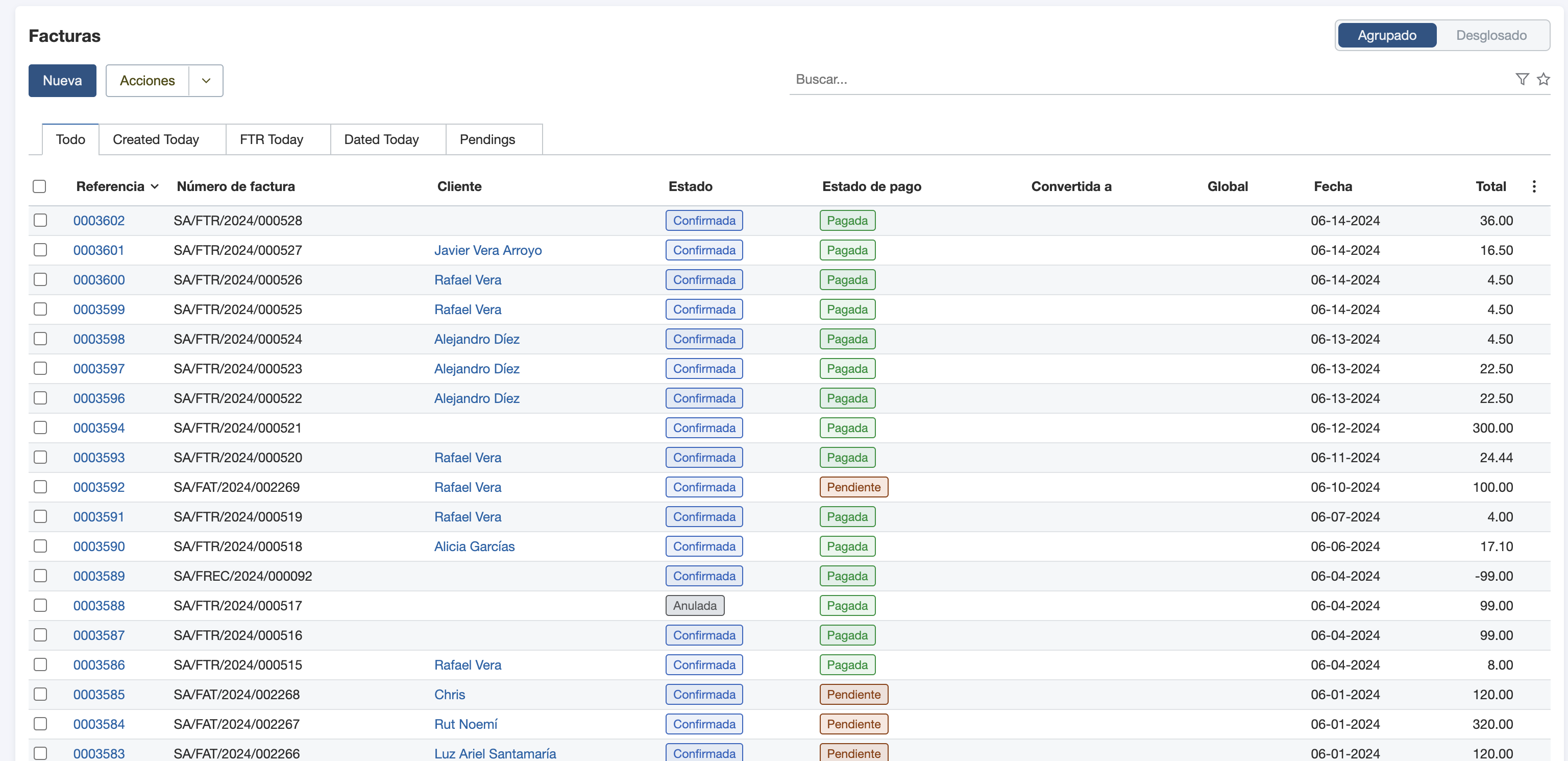Open client Chris link
Screen dimensions: 1568x761
coord(449,695)
